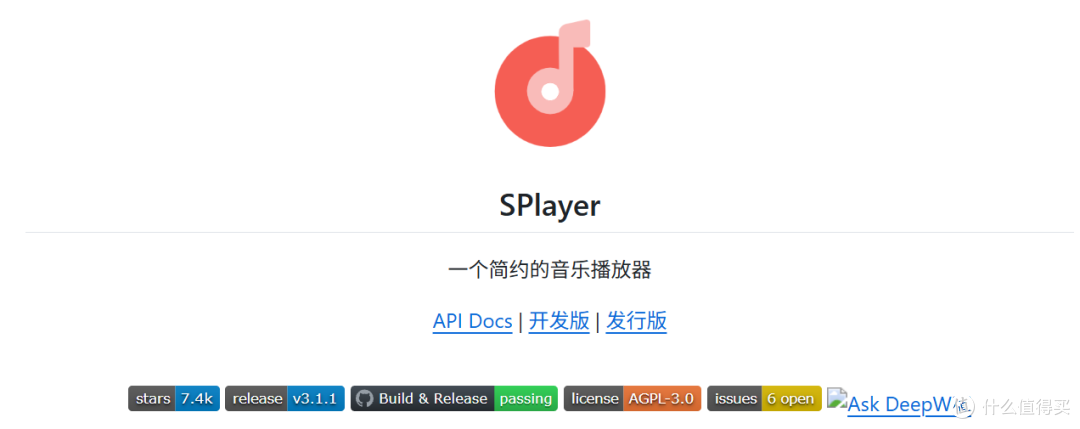This screenshot has height=429, width=1080.
Task: Open the API Docs link
Action: pyautogui.click(x=472, y=322)
